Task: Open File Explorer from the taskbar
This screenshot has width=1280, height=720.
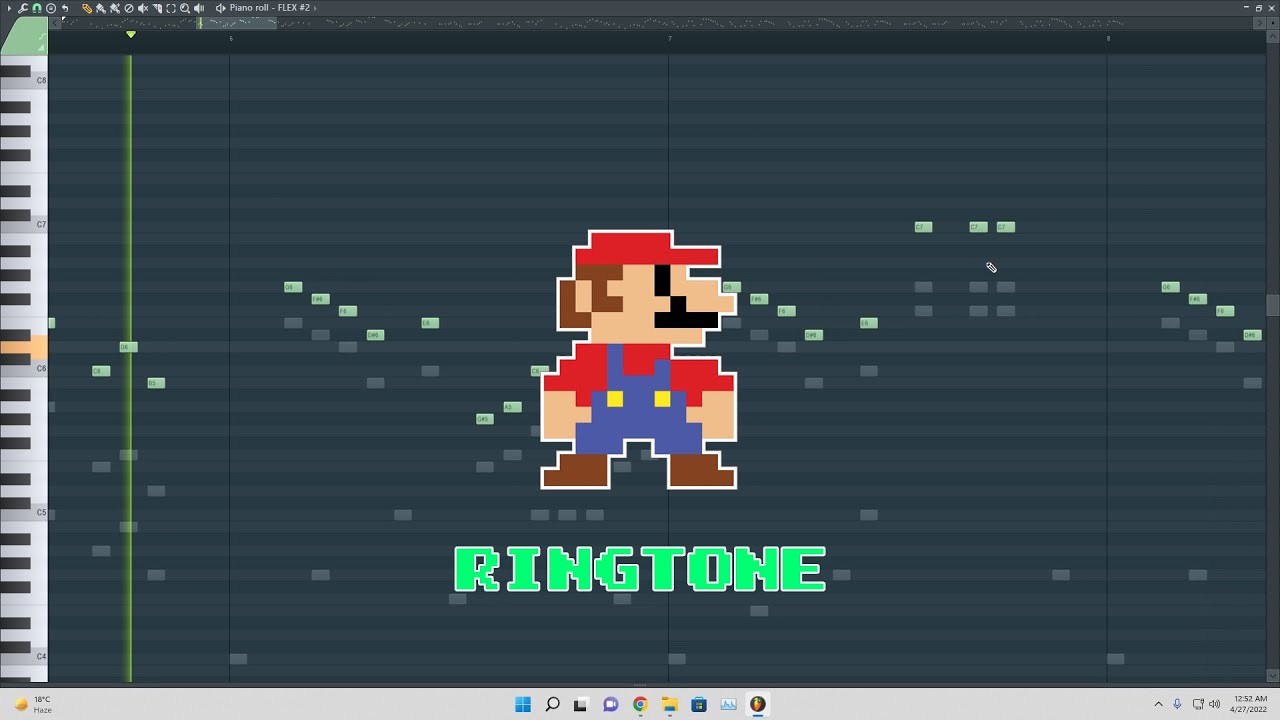Action: tap(669, 704)
